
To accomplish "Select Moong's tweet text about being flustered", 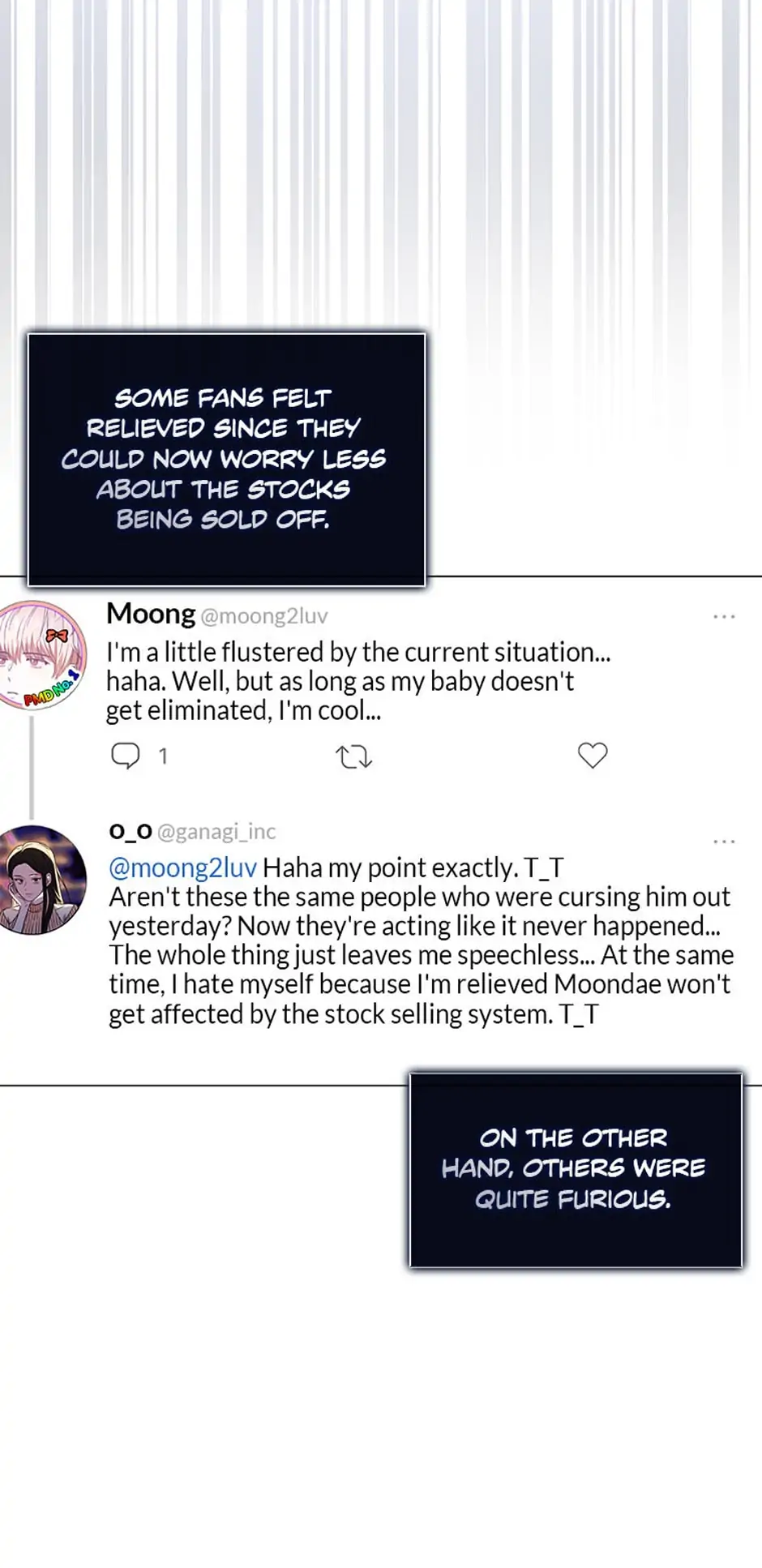I will point(357,681).
